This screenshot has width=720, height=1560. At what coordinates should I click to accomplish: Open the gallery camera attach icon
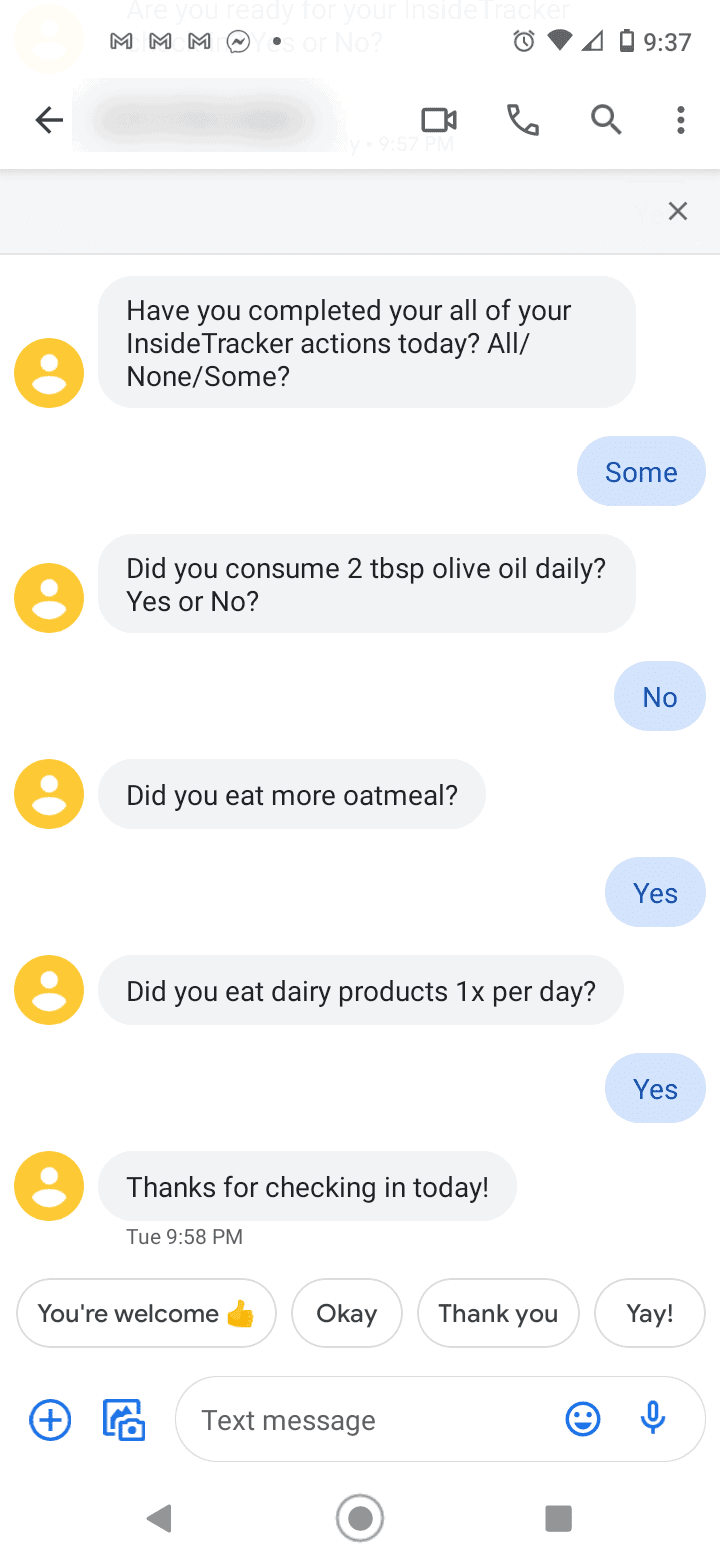[125, 1420]
